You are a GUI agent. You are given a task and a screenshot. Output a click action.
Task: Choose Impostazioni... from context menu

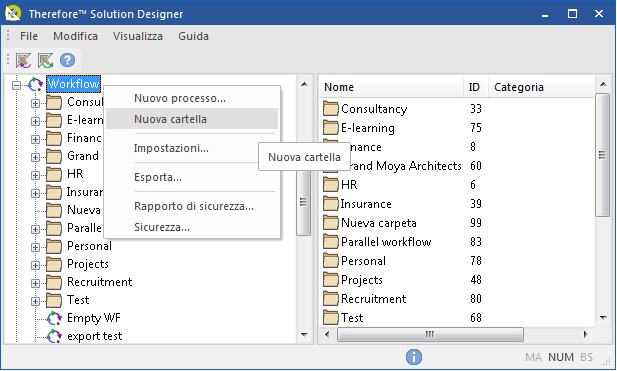click(x=192, y=148)
